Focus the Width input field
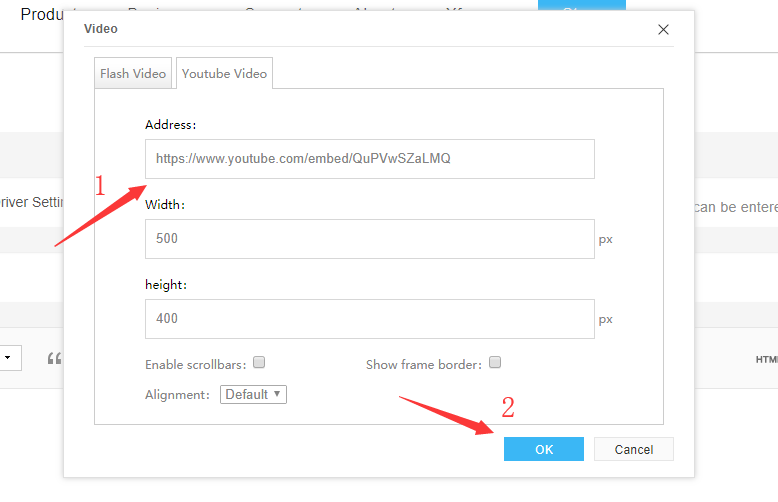The width and height of the screenshot is (778, 502). pyautogui.click(x=370, y=239)
